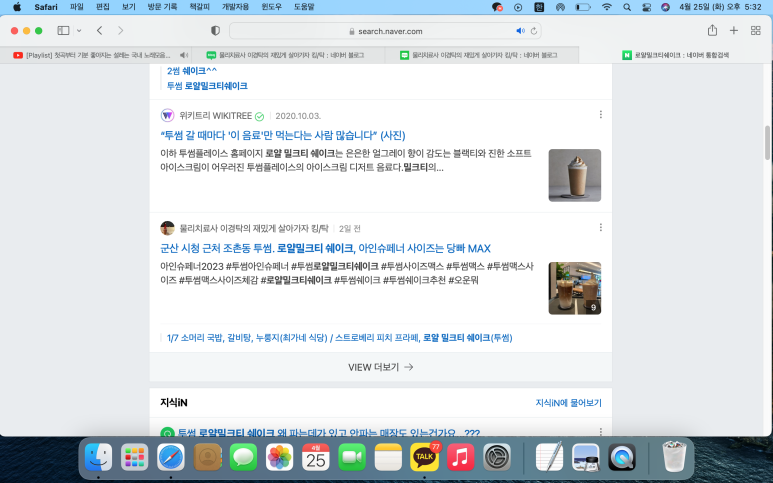Open the 파일 menu
This screenshot has width=773, height=483.
(x=76, y=7)
